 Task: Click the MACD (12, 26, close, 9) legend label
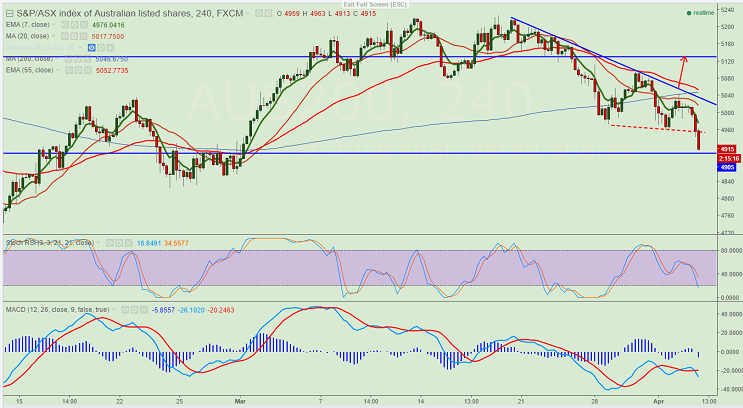57,310
